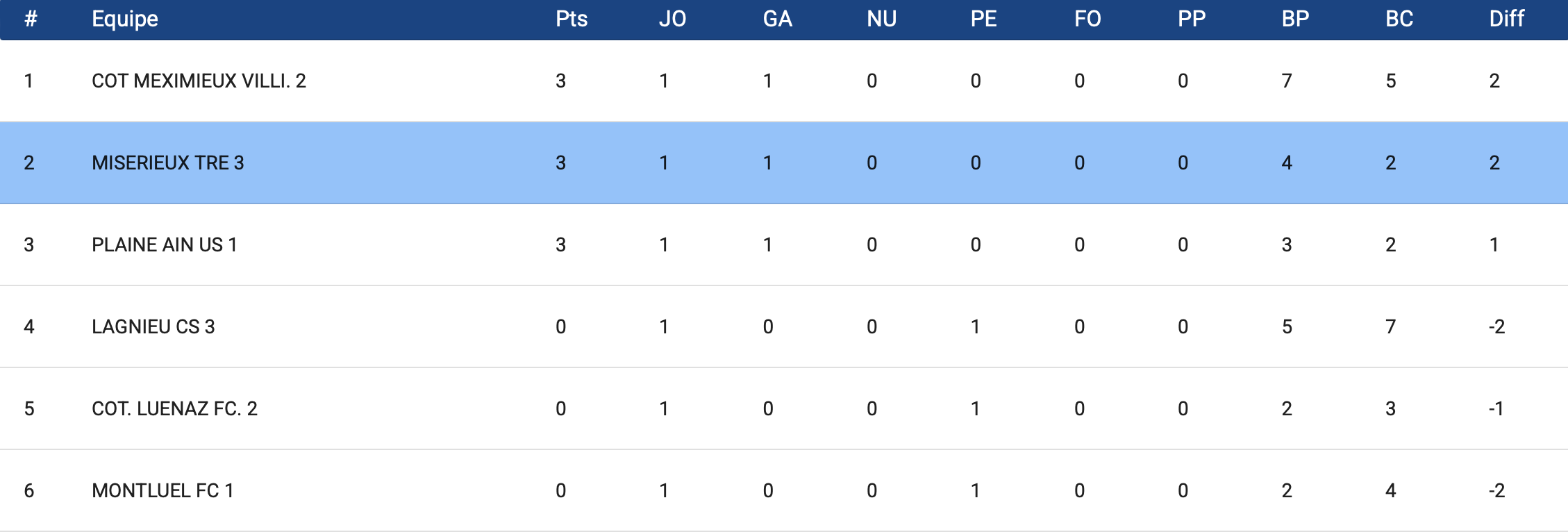Click the -2 Diff value for LAGNIEU CS 3

tap(1496, 327)
